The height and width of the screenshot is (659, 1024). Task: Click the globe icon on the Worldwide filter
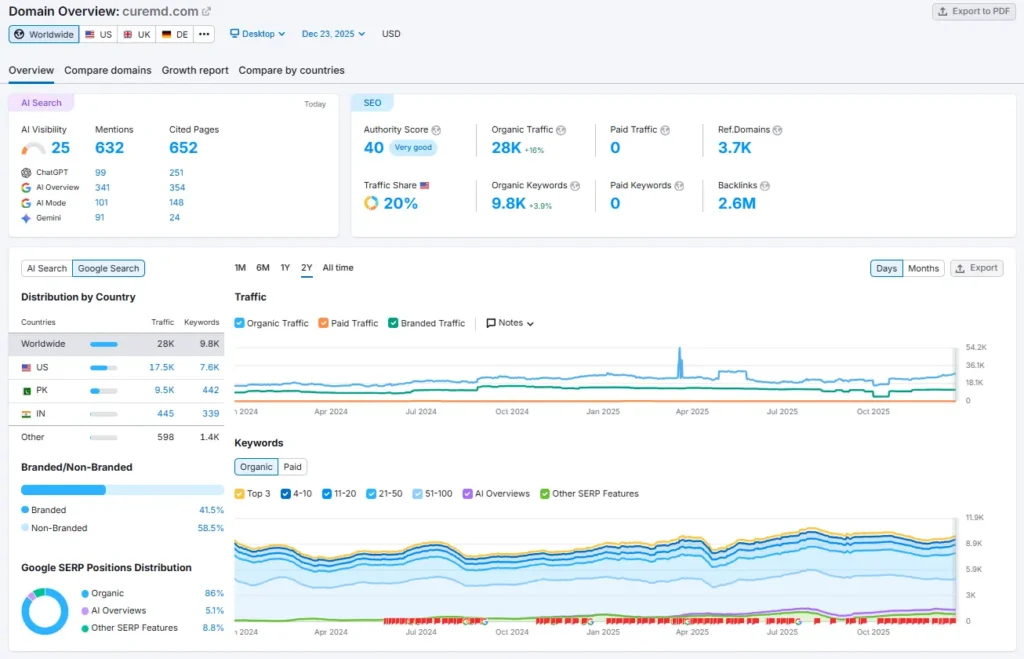(19, 34)
